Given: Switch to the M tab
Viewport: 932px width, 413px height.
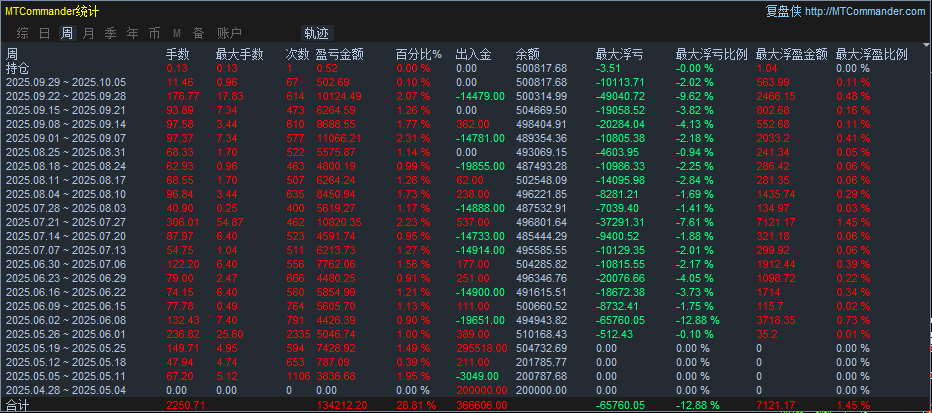Looking at the screenshot, I should (177, 33).
